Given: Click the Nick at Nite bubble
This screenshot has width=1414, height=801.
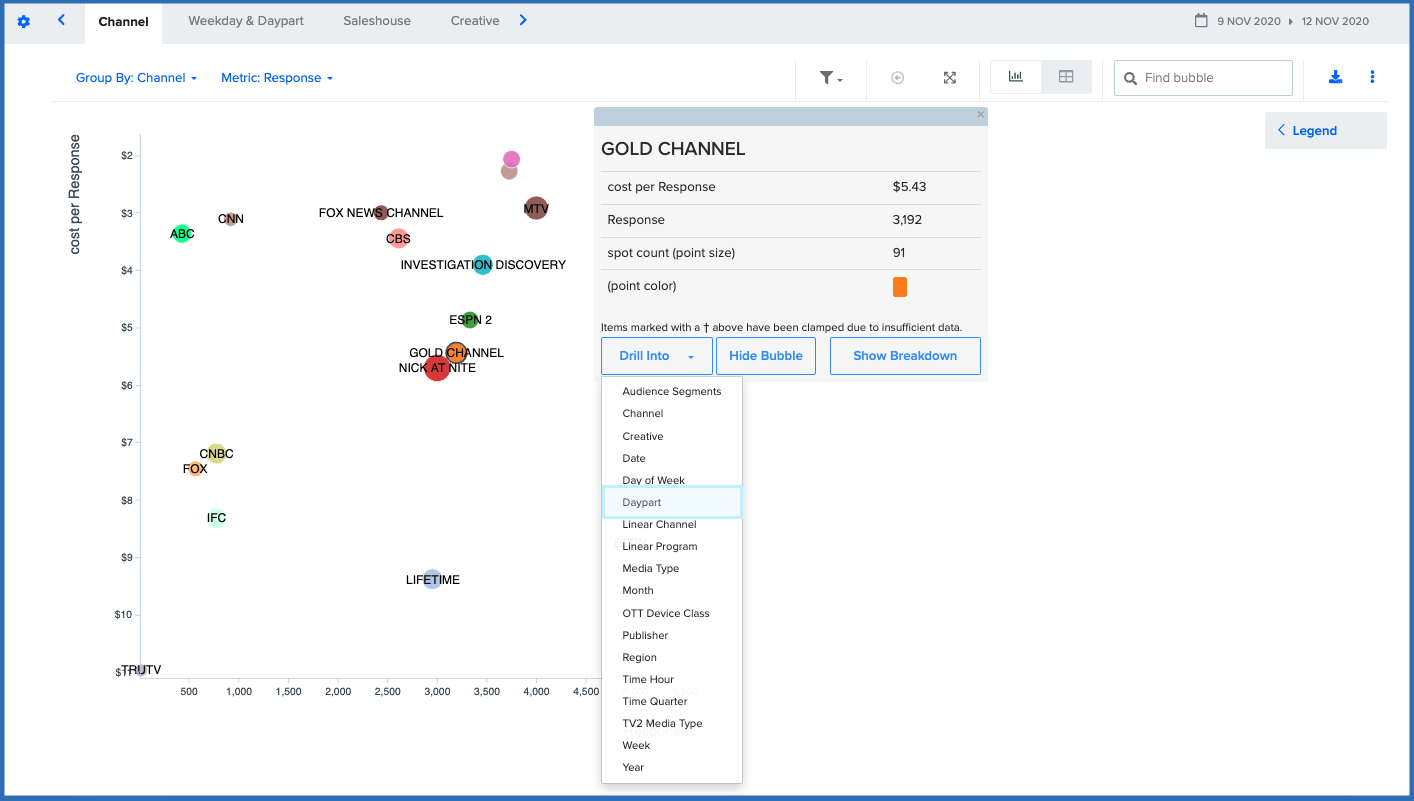Looking at the screenshot, I should pos(437,368).
